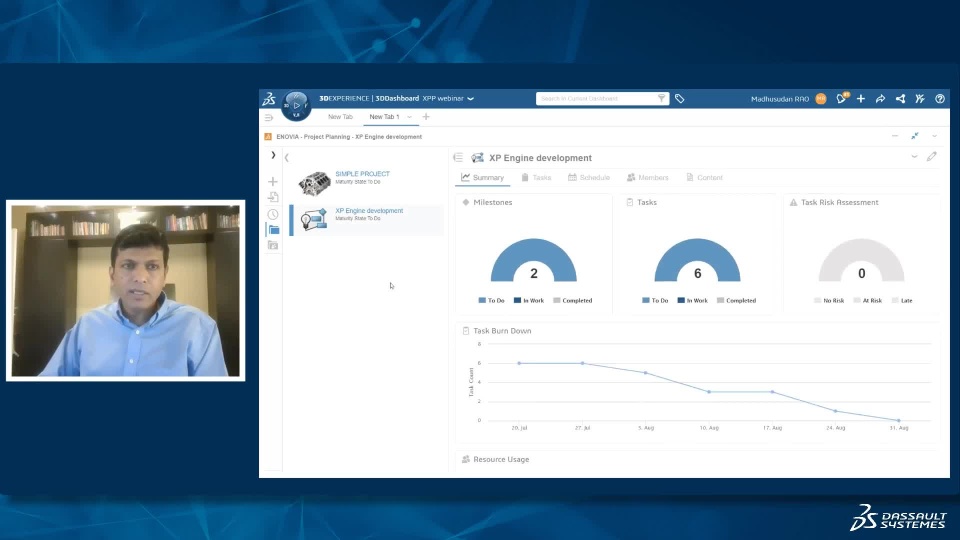
Task: Click the Dassault 3DS logo in top bar
Action: pyautogui.click(x=269, y=99)
